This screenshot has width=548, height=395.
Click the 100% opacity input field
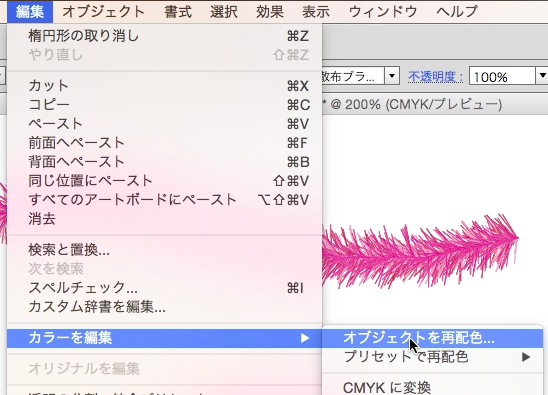tap(502, 76)
